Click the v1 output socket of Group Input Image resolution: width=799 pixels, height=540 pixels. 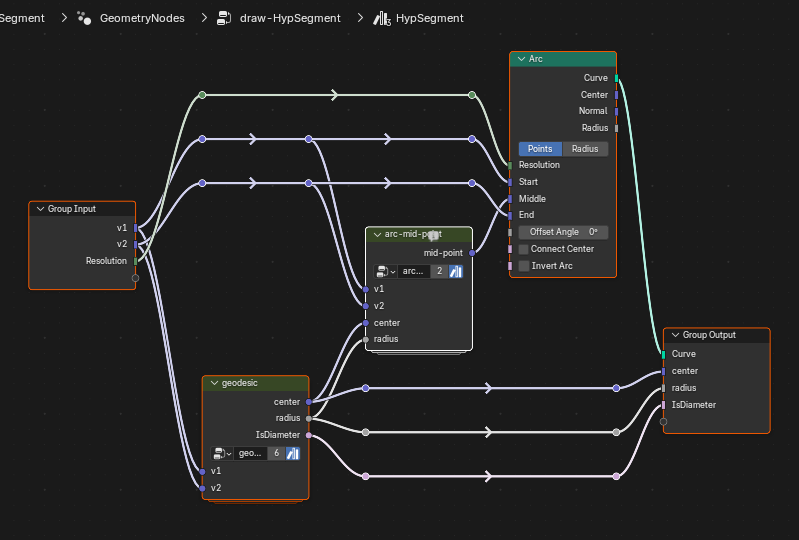pos(136,228)
